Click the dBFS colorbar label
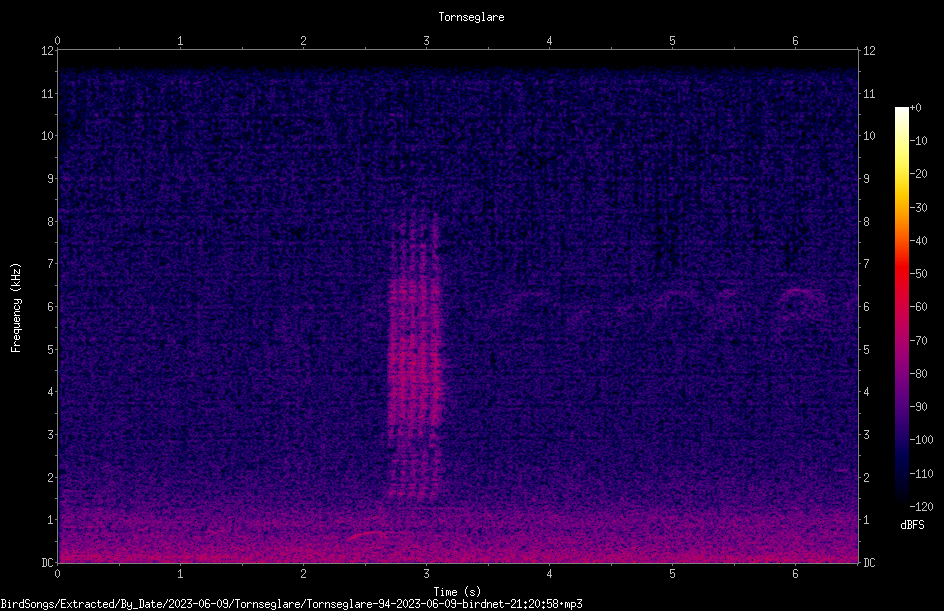This screenshot has height=611, width=944. coord(912,525)
